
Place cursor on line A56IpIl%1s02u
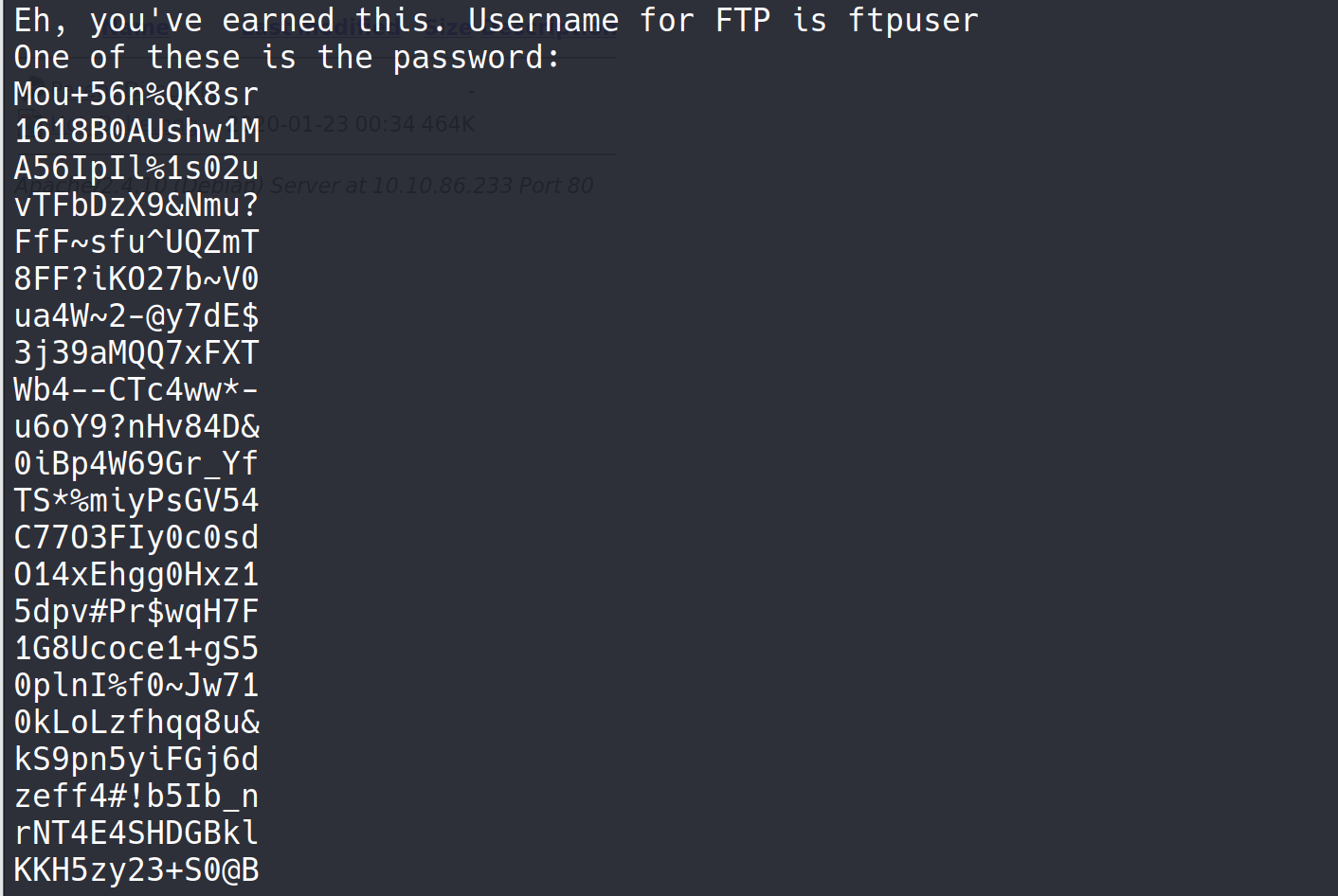136,169
